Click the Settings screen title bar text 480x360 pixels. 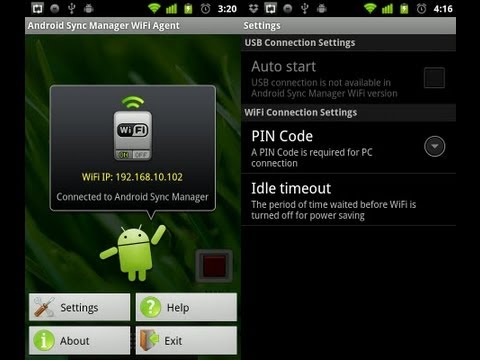(x=262, y=26)
